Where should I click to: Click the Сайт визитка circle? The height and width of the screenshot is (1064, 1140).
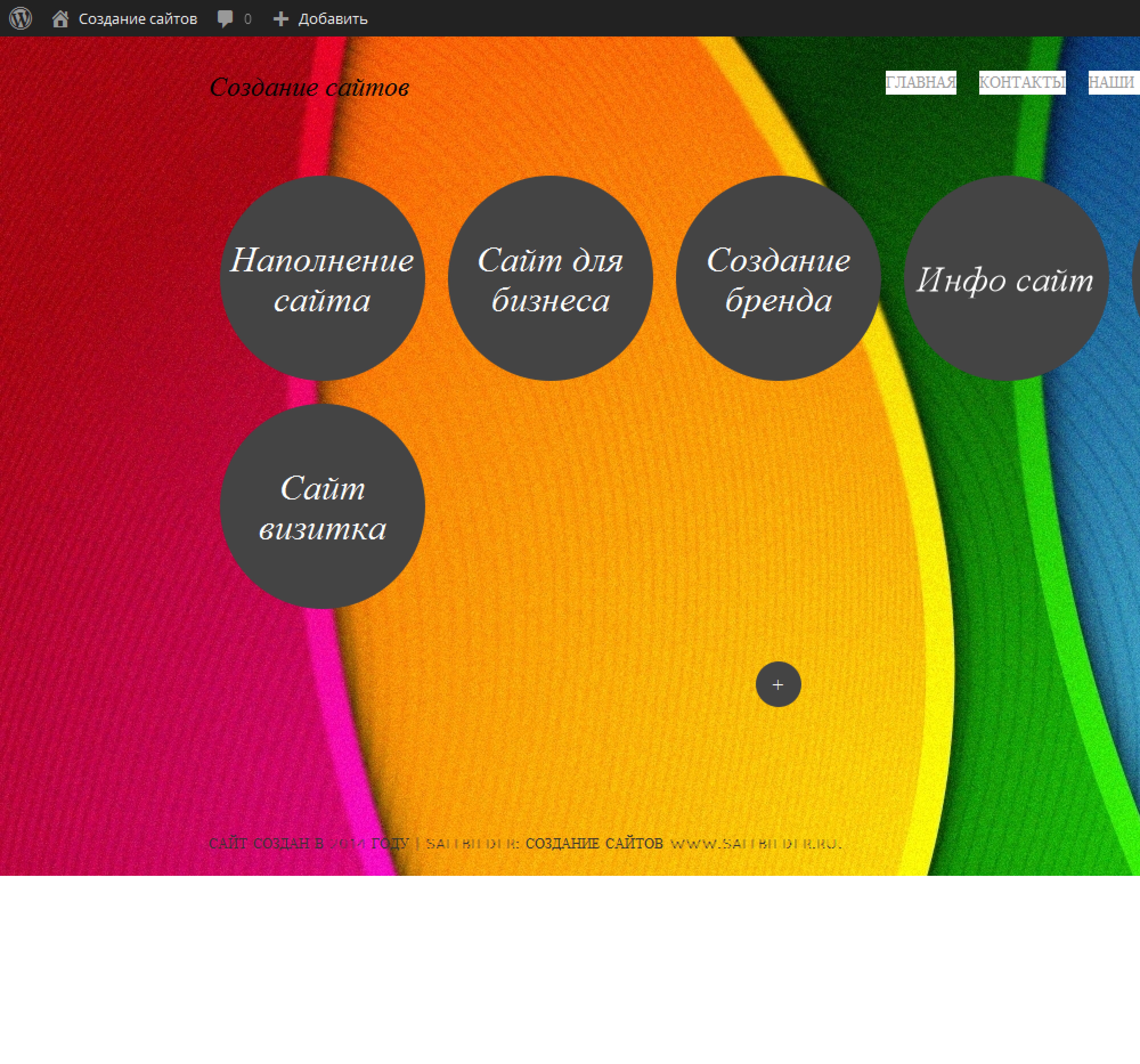point(322,506)
